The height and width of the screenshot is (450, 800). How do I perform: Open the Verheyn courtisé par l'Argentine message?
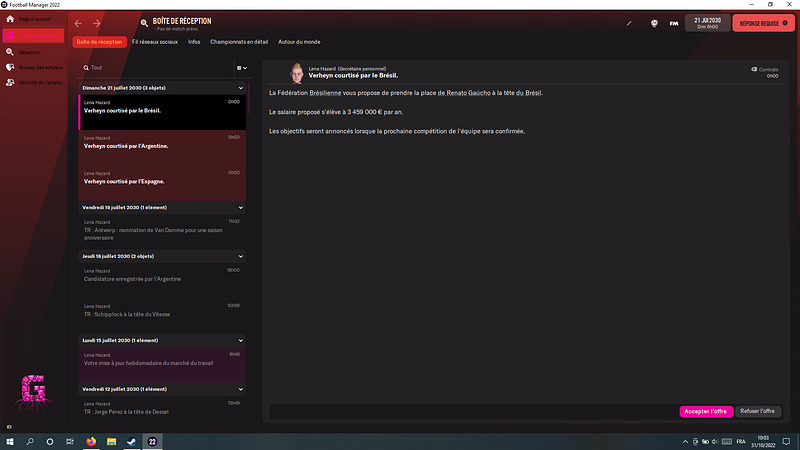pyautogui.click(x=162, y=147)
